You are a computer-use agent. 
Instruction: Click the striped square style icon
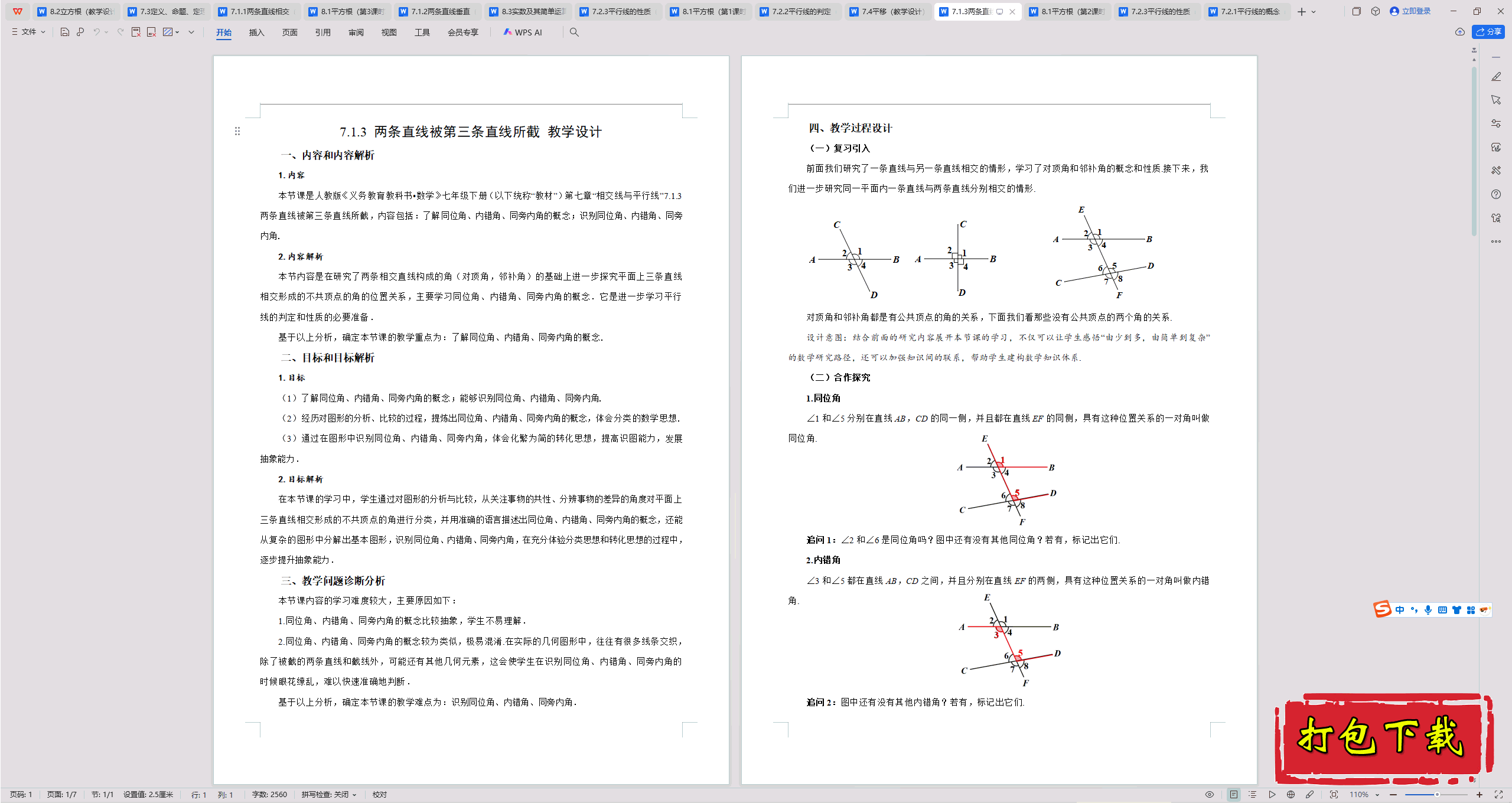coord(168,32)
